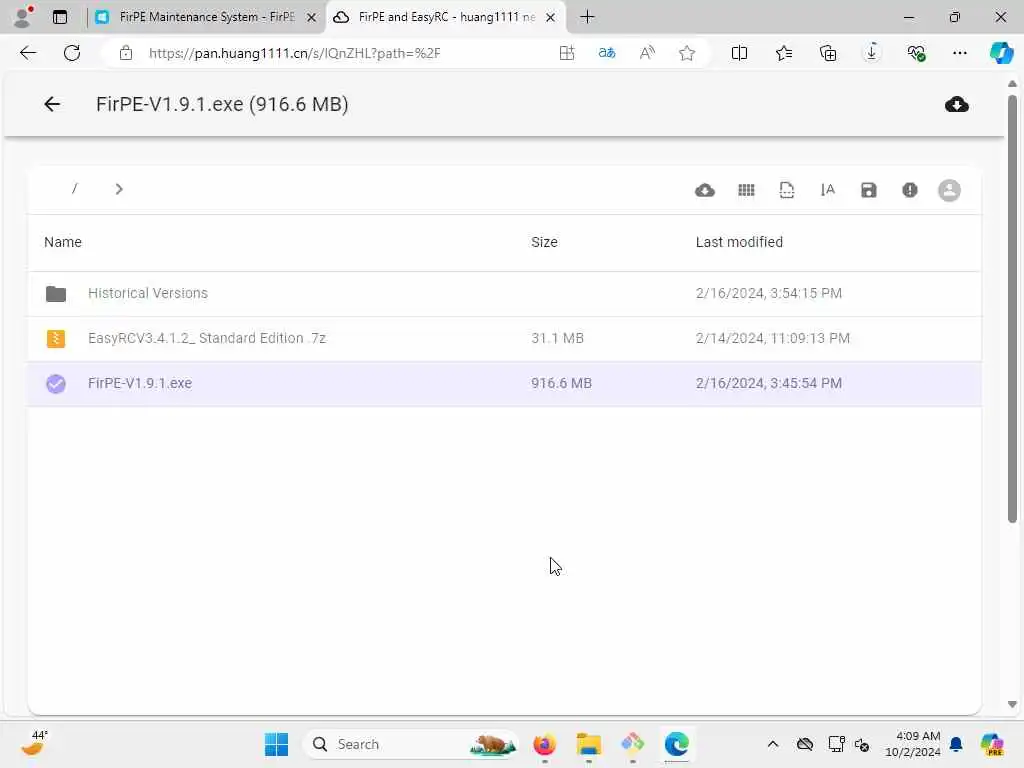This screenshot has height=768, width=1024.
Task: Select EasyRCV3.4.1.2_ Standard Edition .7z file
Action: coord(504,338)
